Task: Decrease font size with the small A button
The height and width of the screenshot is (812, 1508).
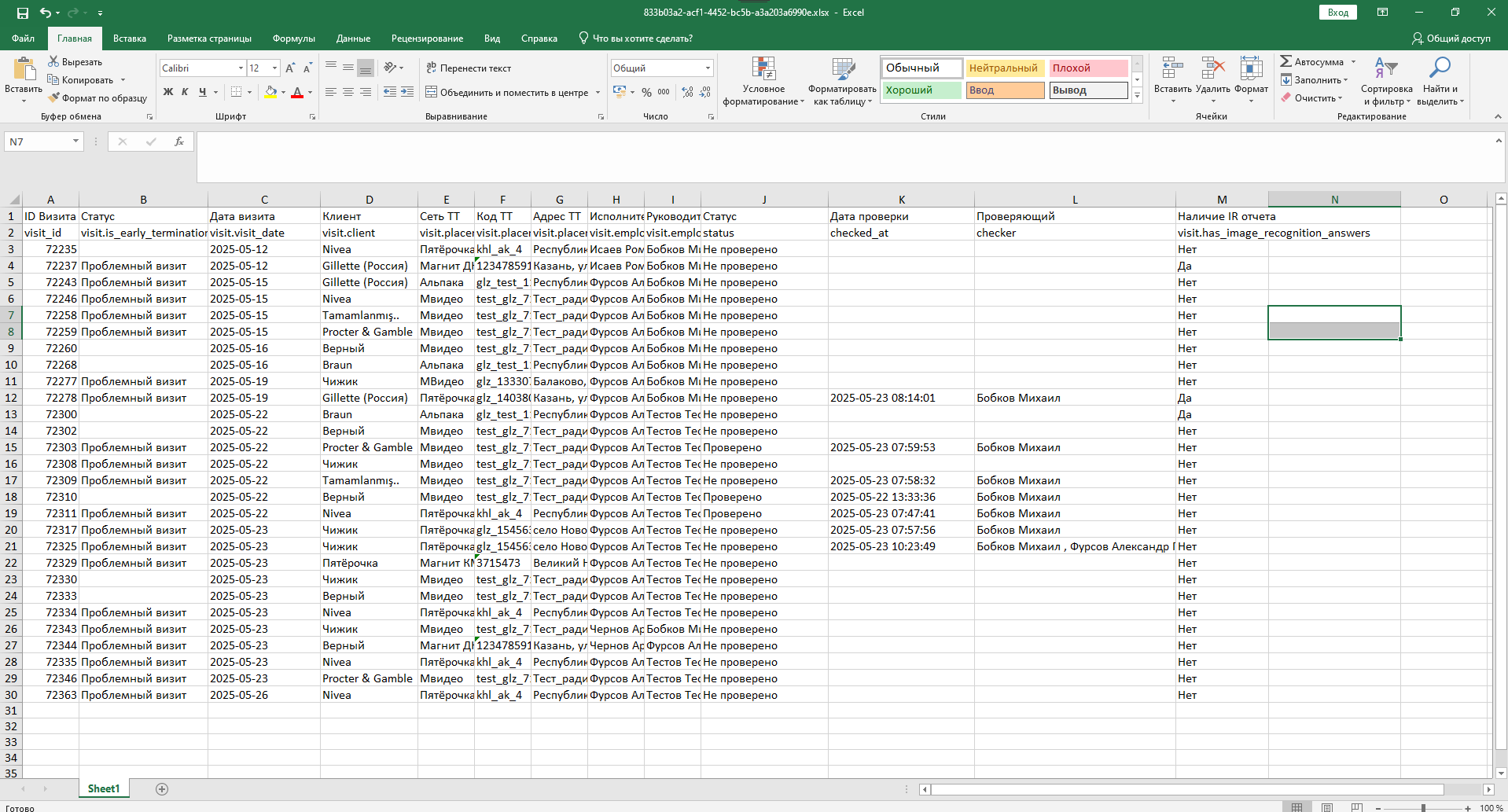Action: [307, 68]
